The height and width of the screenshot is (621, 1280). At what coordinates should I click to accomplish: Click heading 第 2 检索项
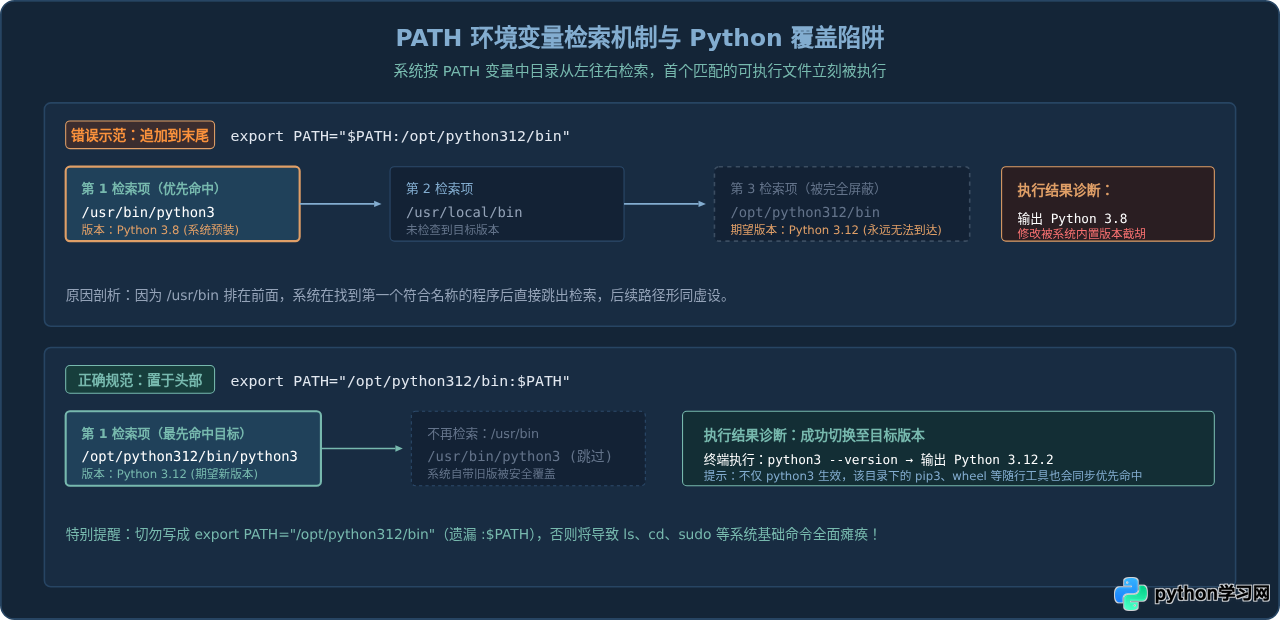click(439, 188)
